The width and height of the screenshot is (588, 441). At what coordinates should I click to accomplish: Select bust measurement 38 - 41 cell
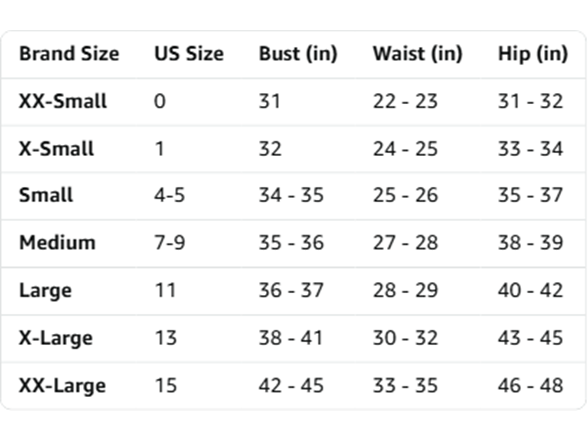coord(291,338)
